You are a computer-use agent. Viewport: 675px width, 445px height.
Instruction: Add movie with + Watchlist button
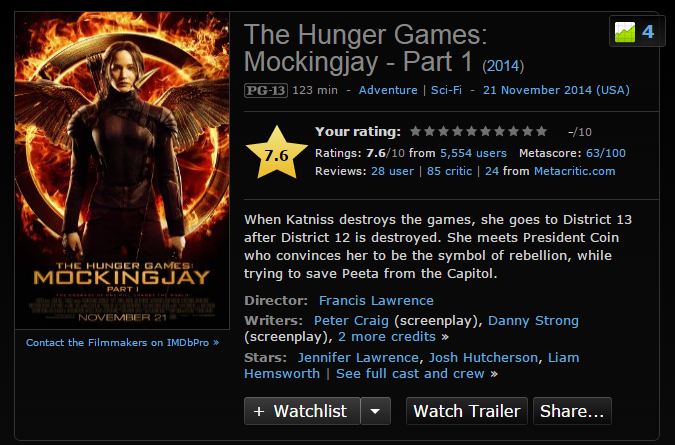[x=302, y=411]
